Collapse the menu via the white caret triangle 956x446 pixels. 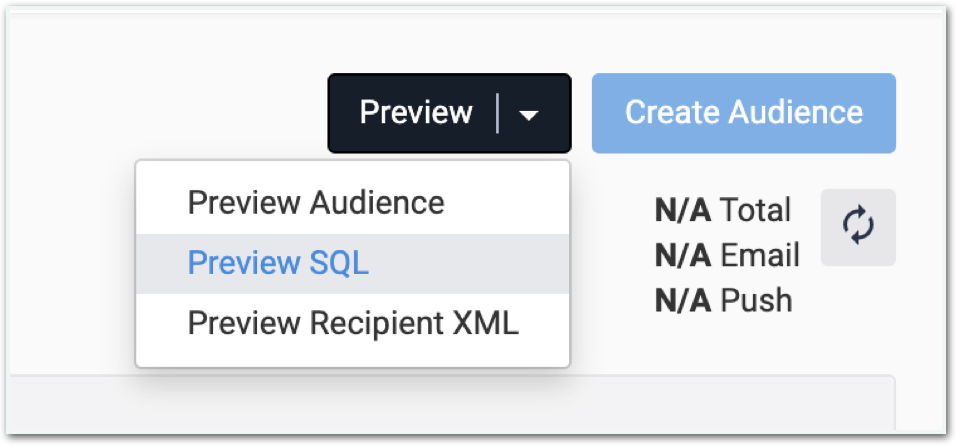pyautogui.click(x=528, y=115)
